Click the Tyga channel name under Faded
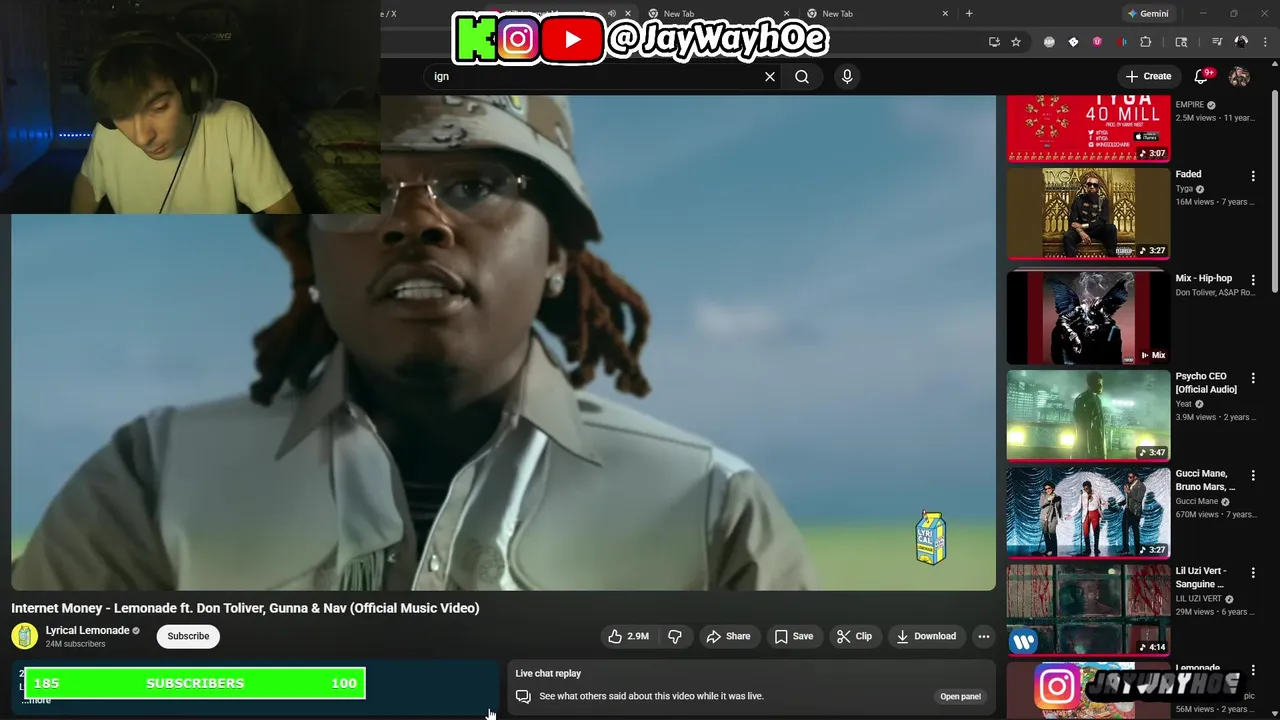This screenshot has width=1280, height=720. (x=1184, y=189)
